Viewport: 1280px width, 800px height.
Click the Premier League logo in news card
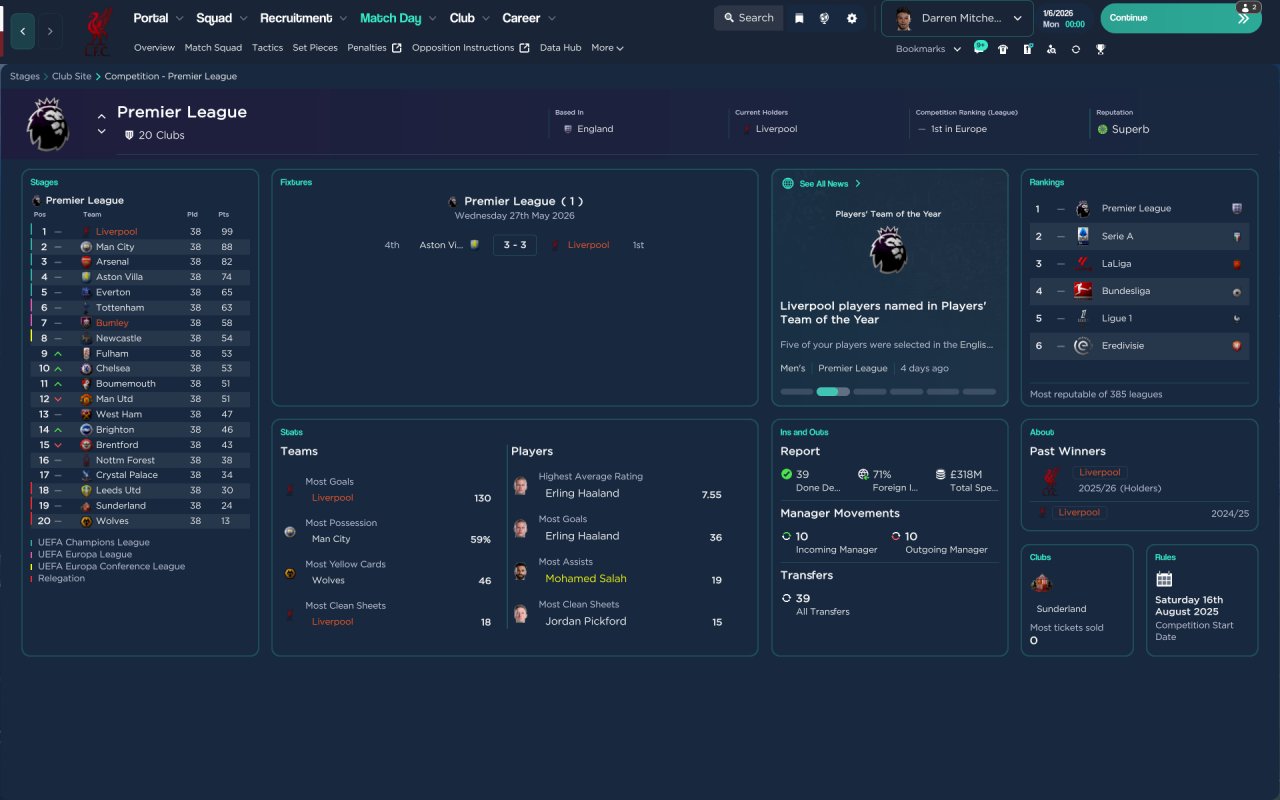889,251
